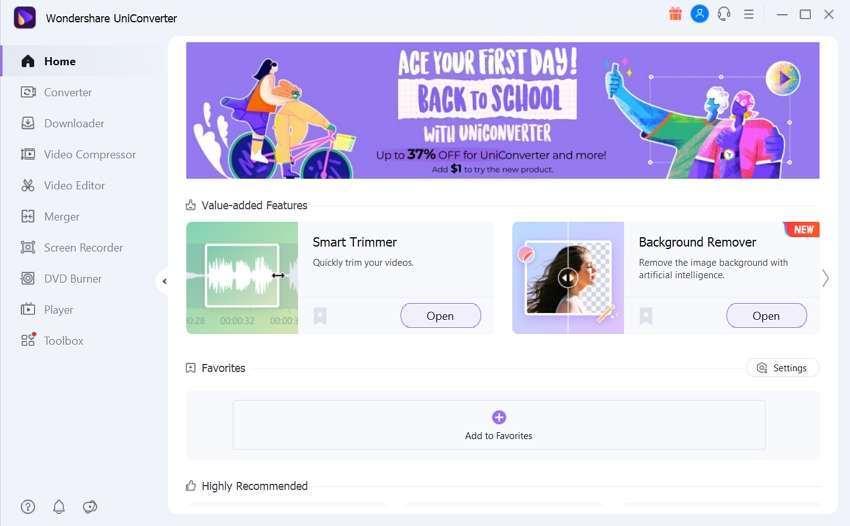This screenshot has height=526, width=850.
Task: Click the Back to School promotional banner
Action: click(x=503, y=110)
